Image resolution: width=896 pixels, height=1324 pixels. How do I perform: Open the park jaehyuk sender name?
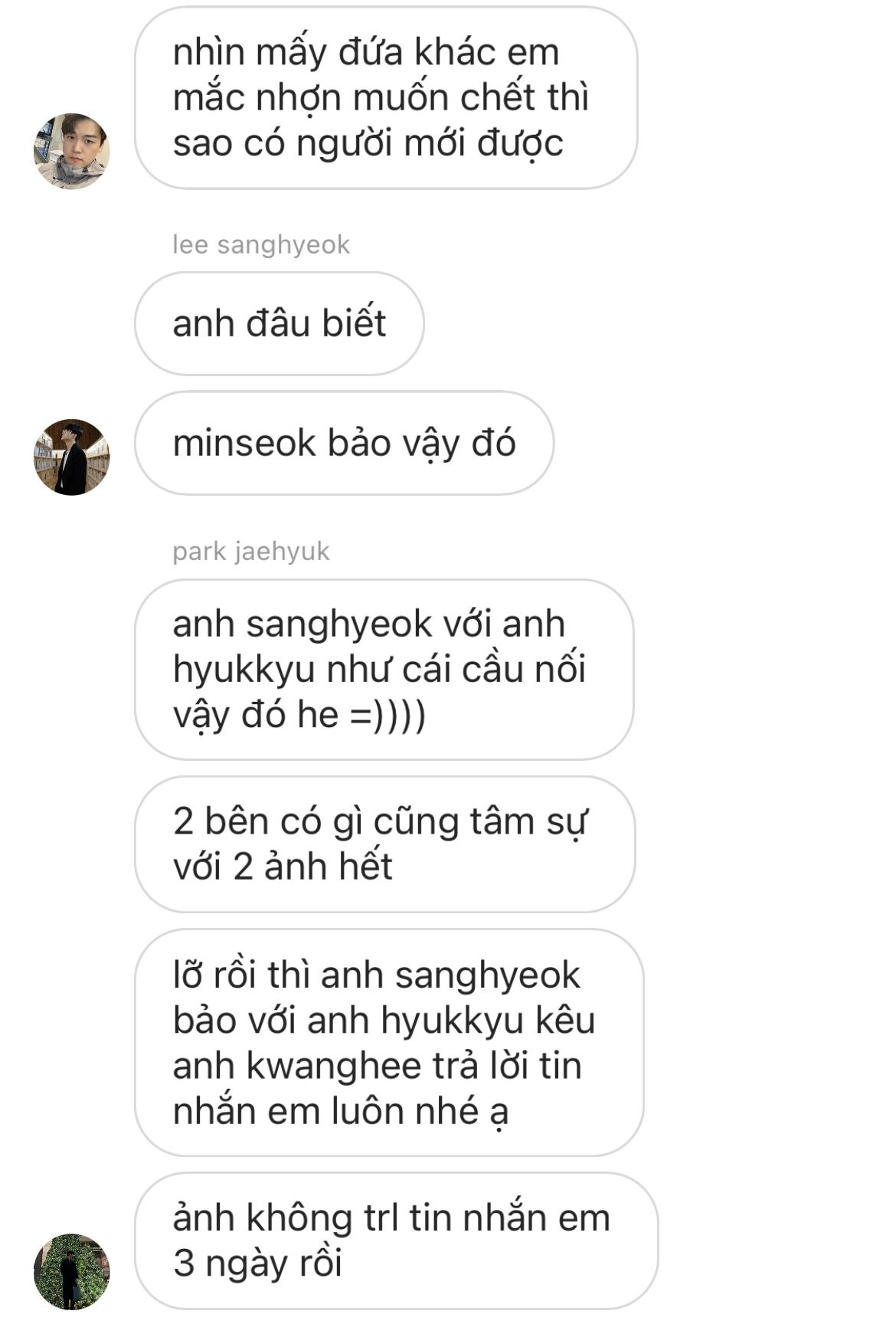click(x=251, y=552)
